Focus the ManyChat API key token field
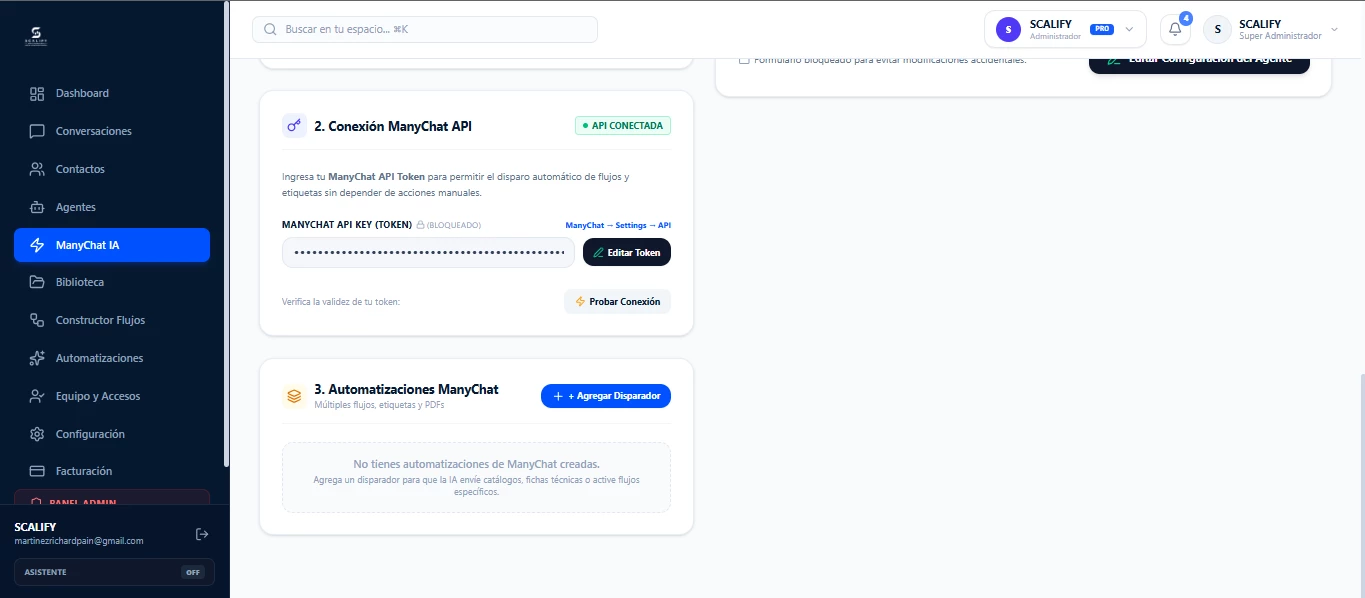1365x598 pixels. pyautogui.click(x=428, y=253)
